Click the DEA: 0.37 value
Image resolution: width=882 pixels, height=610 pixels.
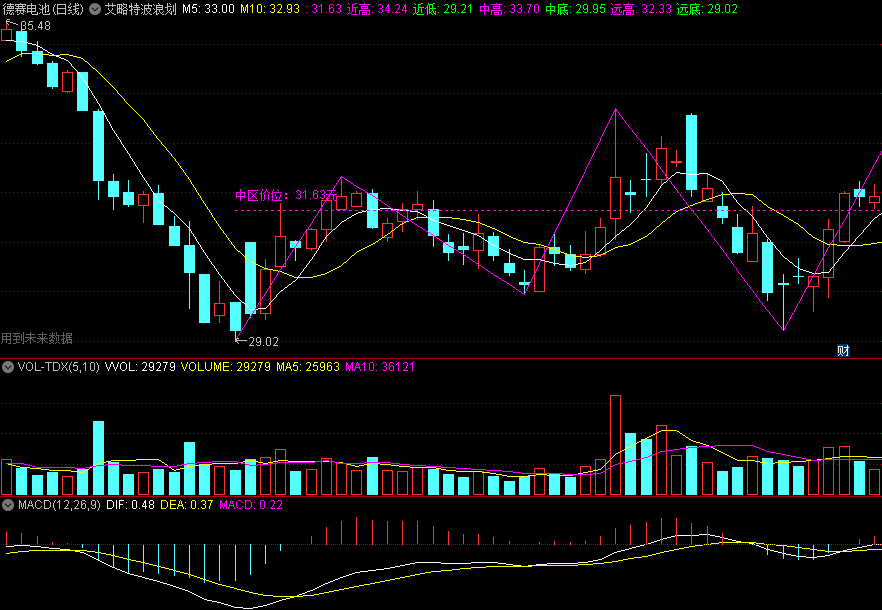tap(187, 505)
